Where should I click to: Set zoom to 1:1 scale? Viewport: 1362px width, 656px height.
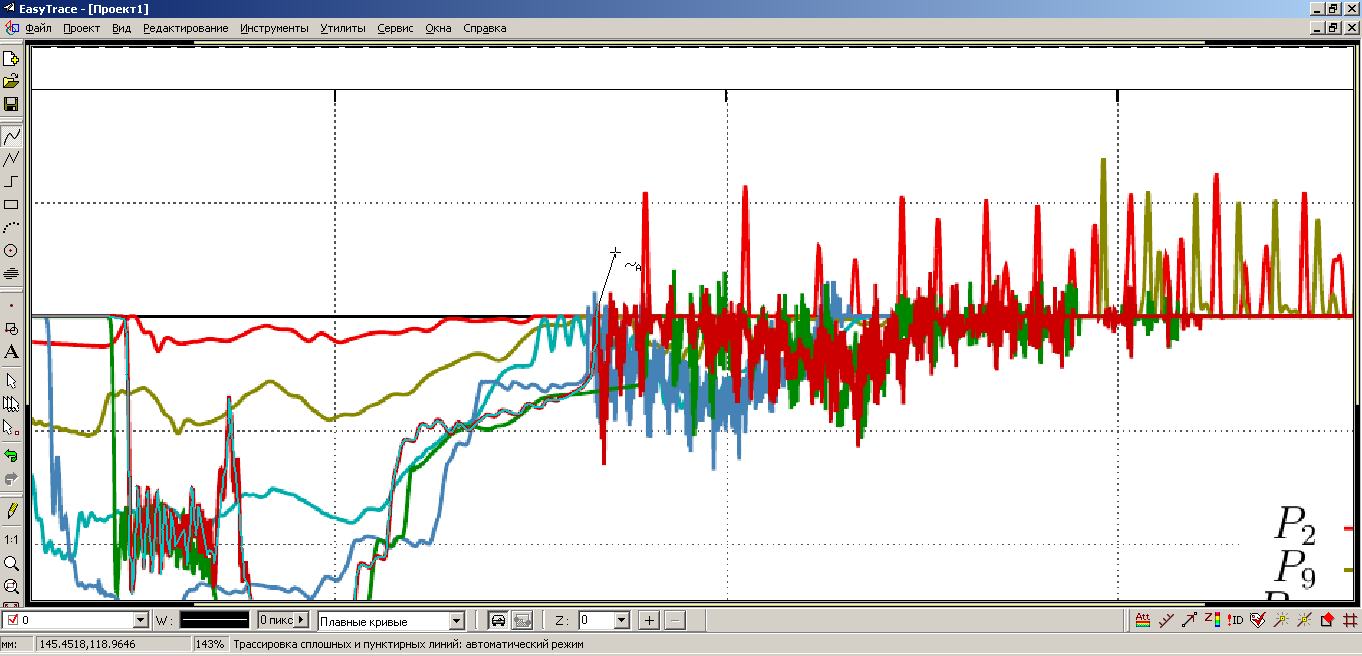pyautogui.click(x=11, y=540)
